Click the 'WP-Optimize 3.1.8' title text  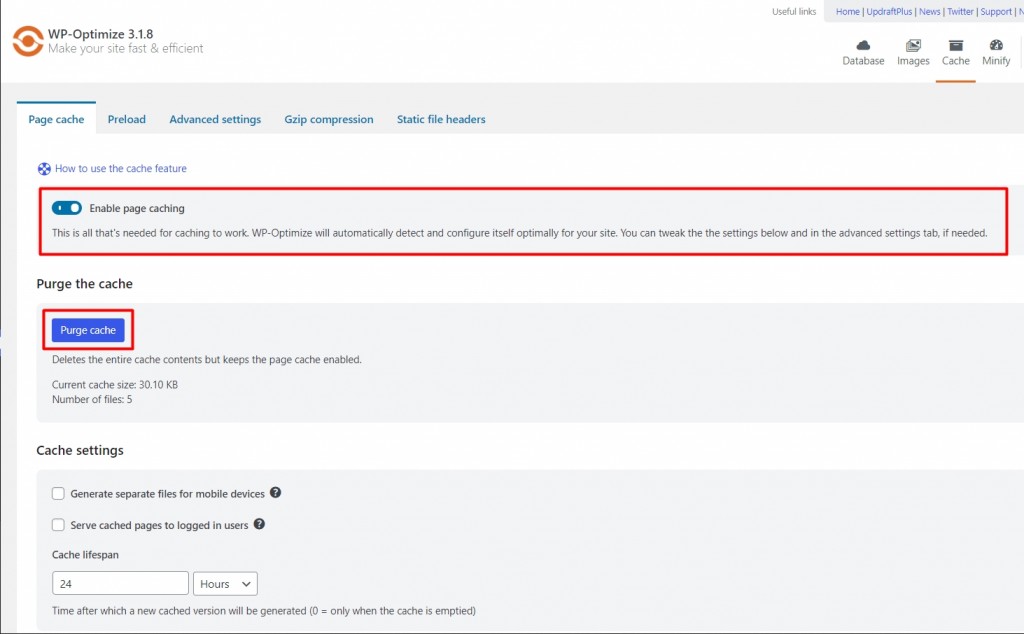point(101,34)
